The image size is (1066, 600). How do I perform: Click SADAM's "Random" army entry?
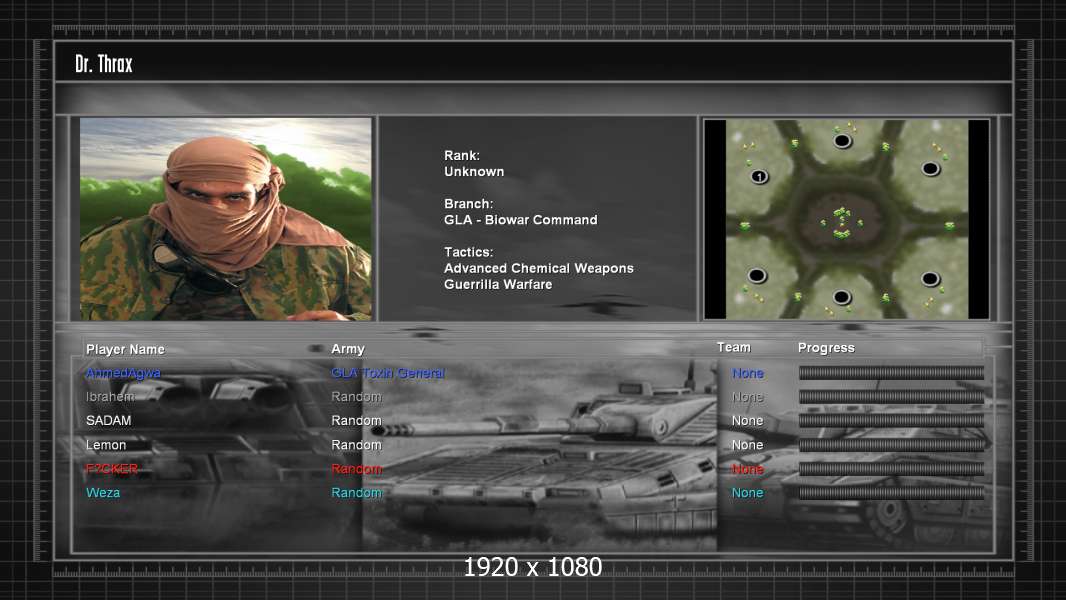click(x=356, y=421)
